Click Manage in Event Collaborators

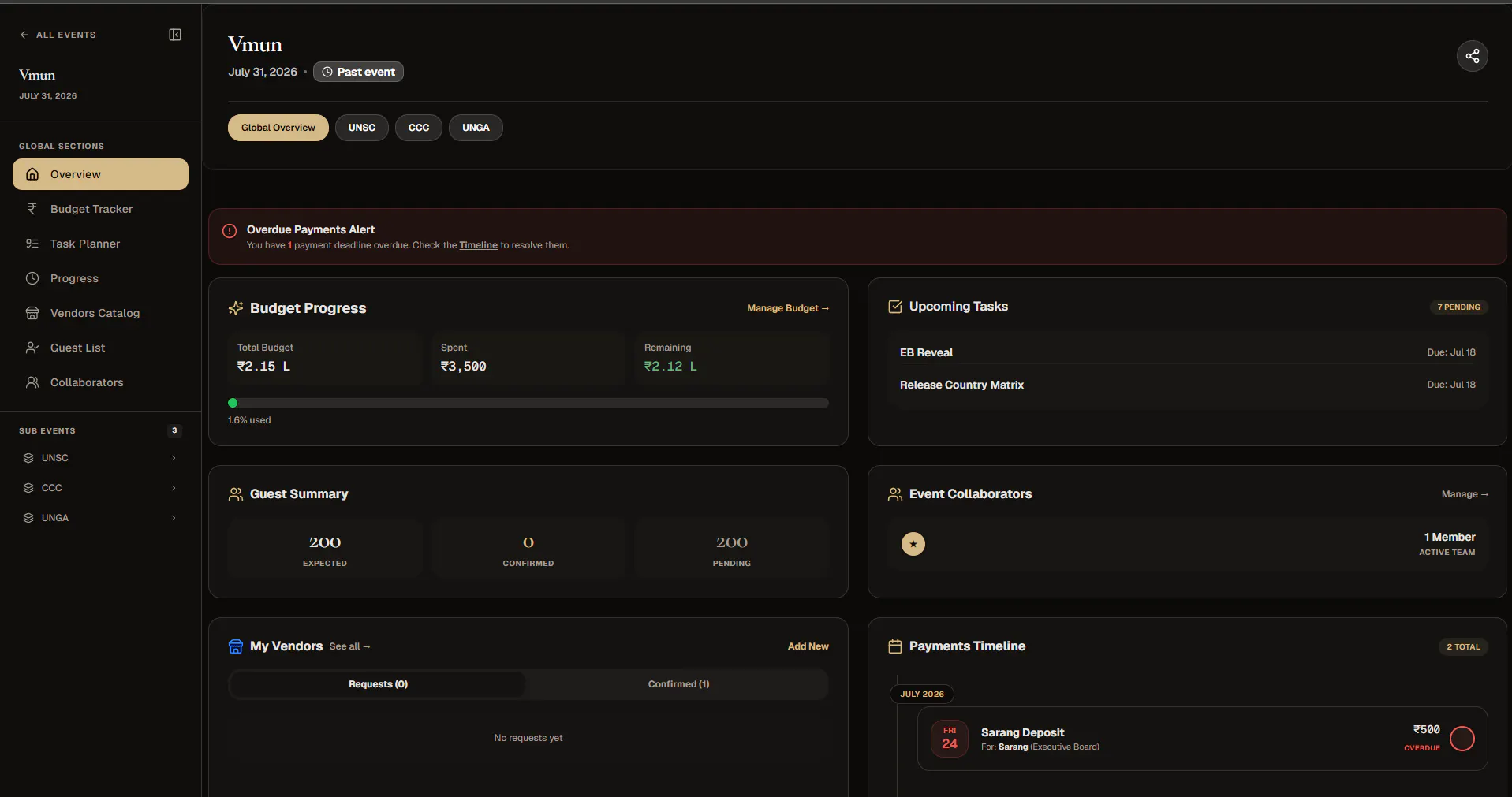[1465, 494]
